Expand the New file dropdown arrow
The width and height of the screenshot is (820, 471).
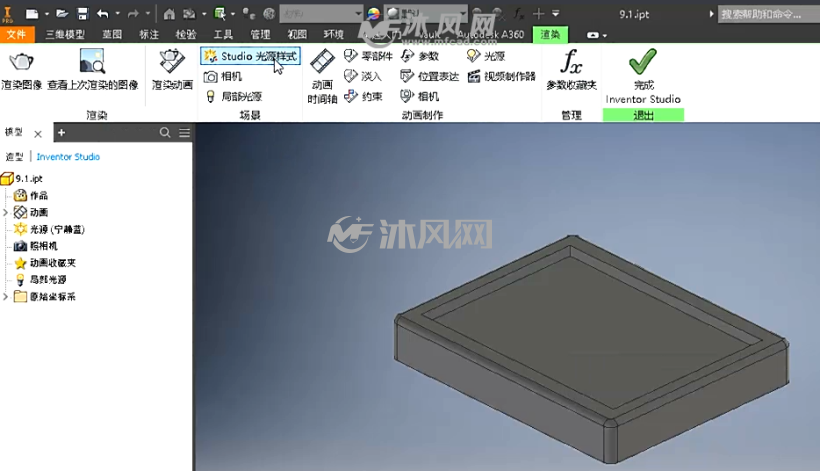coord(47,14)
